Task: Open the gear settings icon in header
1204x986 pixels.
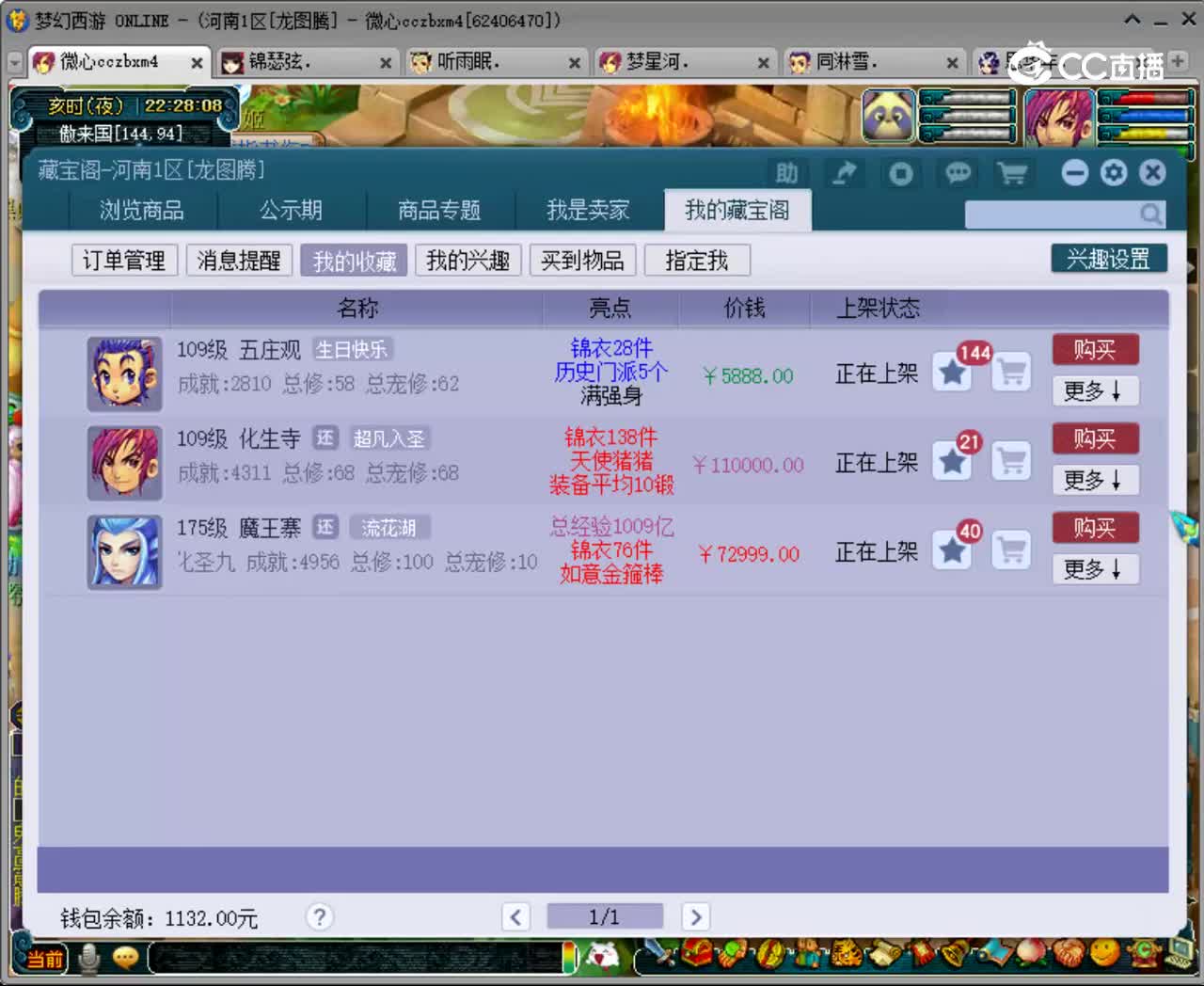Action: (x=1114, y=172)
